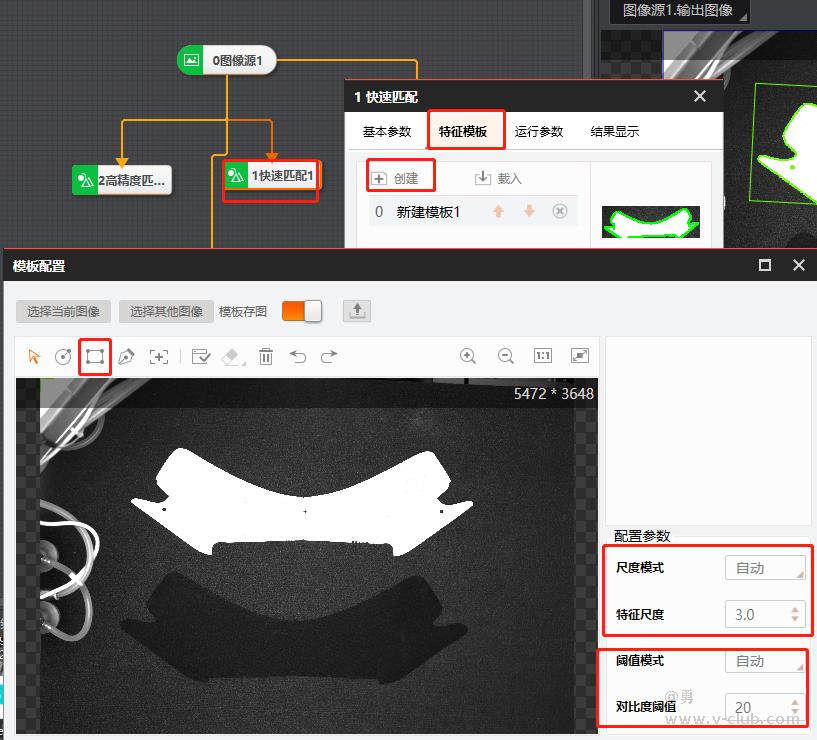Redo the template edit

tap(329, 356)
